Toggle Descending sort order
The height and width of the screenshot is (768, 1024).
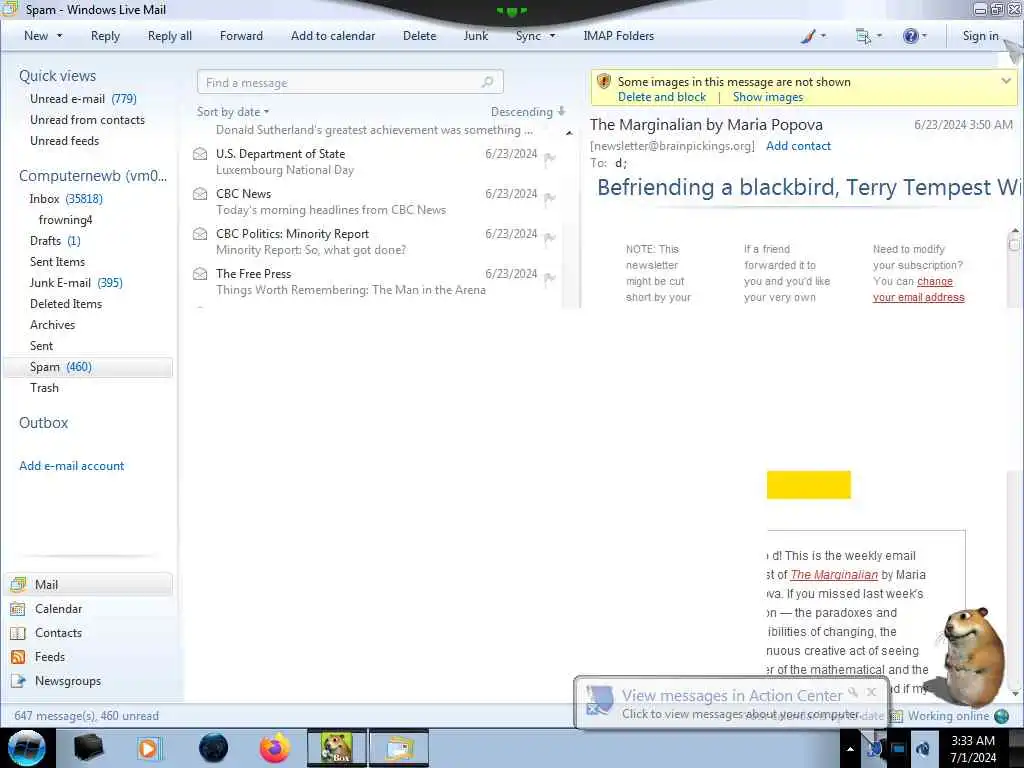528,112
